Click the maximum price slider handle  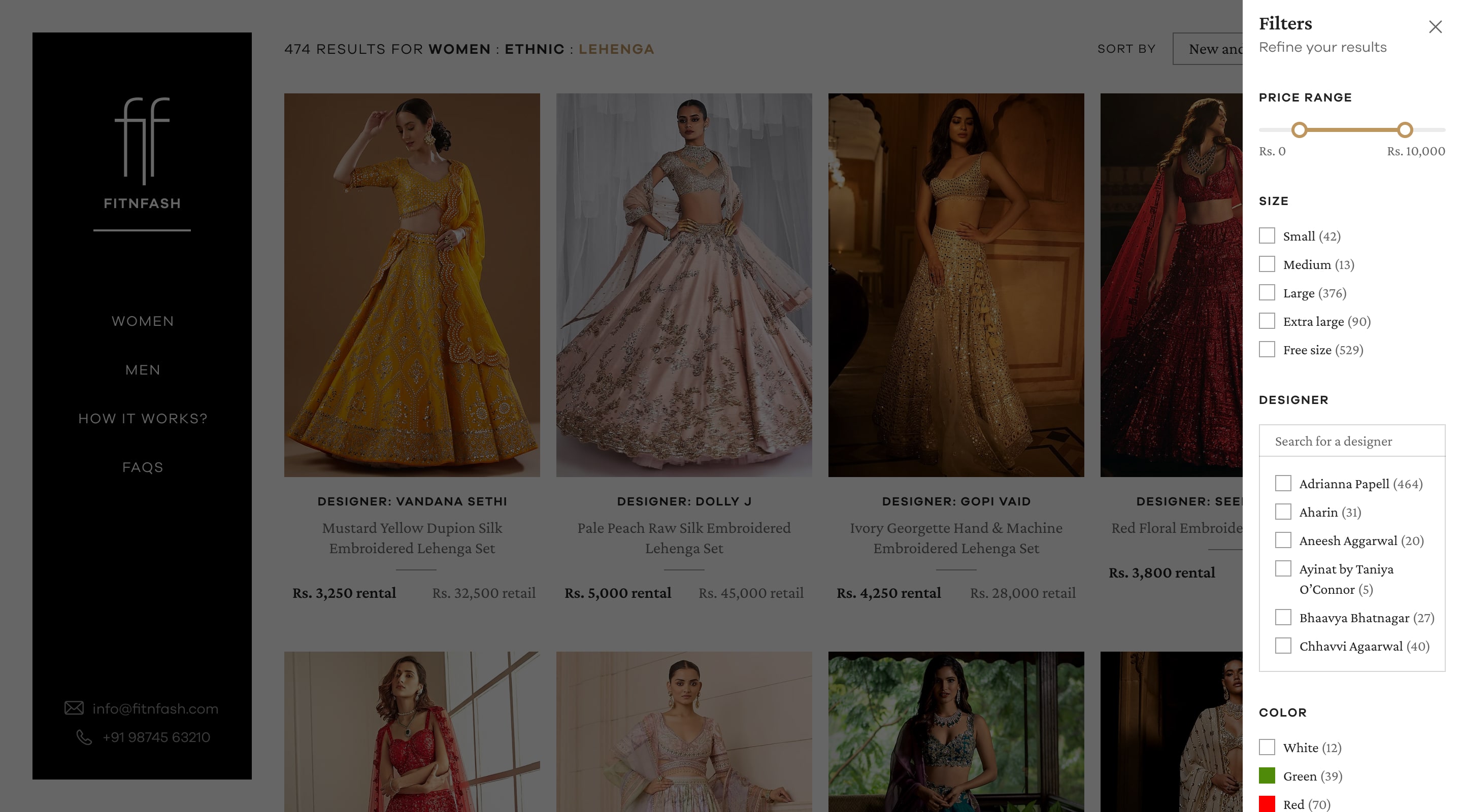[x=1404, y=130]
